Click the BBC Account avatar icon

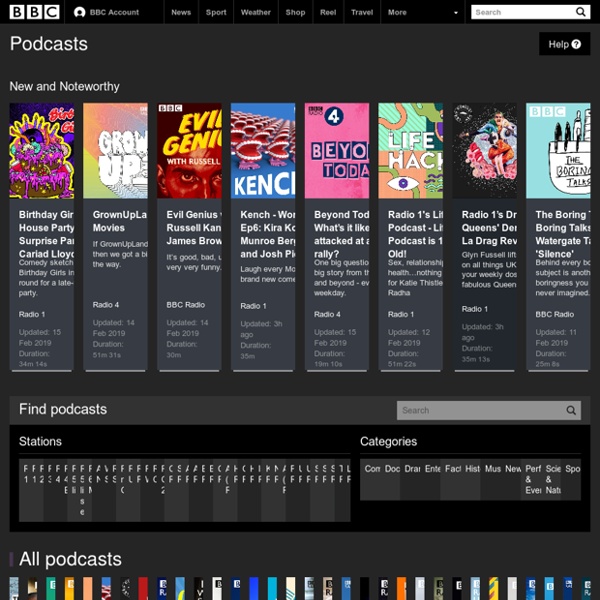click(79, 12)
